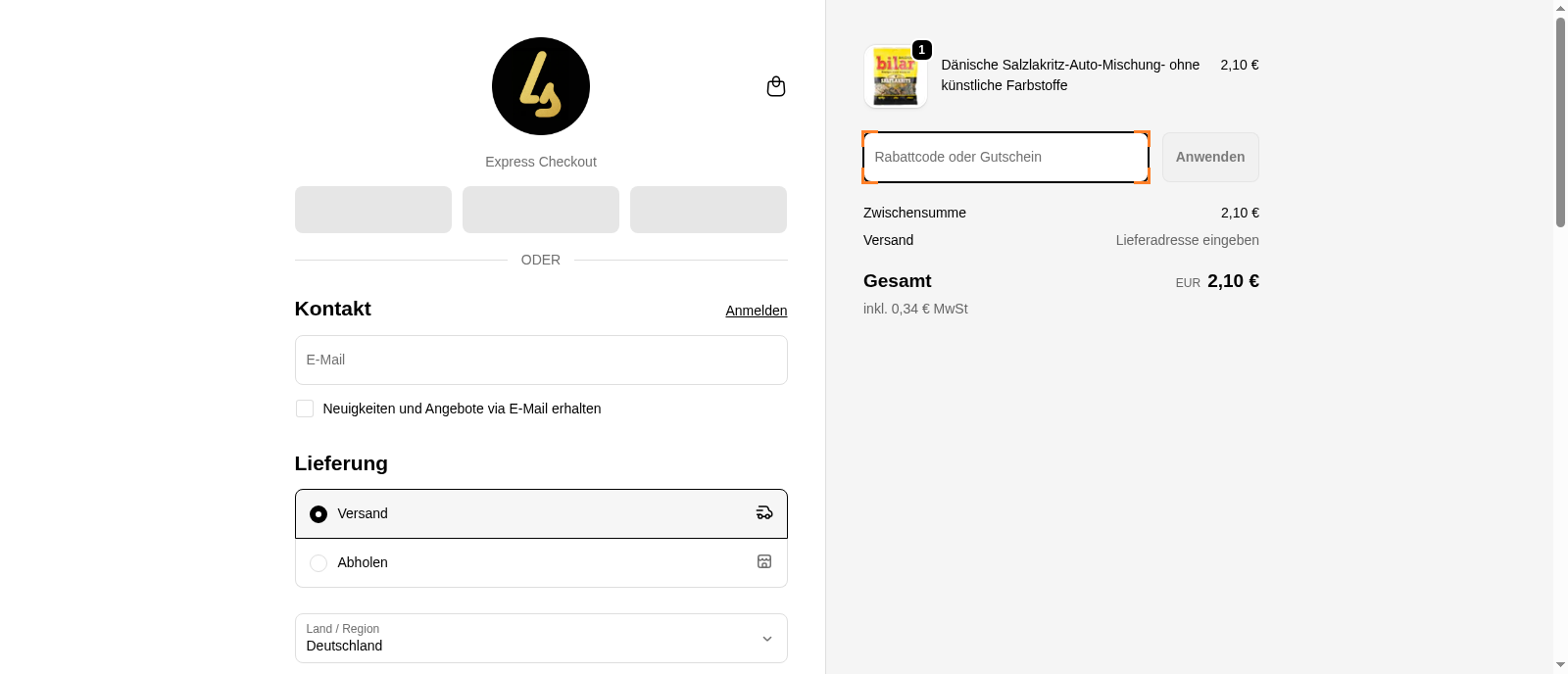
Task: Click the circular shop logo
Action: pyautogui.click(x=540, y=86)
